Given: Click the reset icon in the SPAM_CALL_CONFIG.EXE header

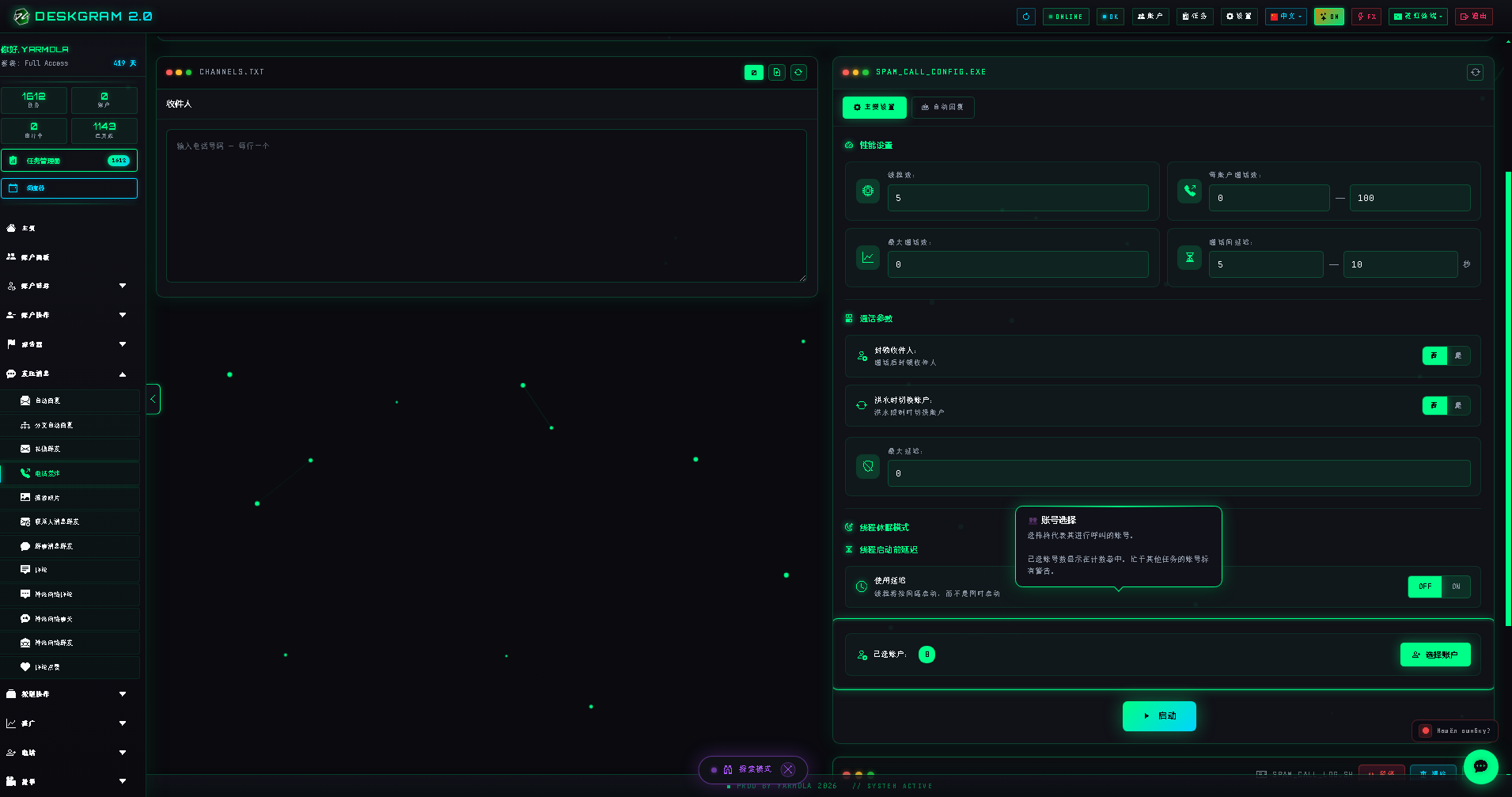Looking at the screenshot, I should click(1476, 72).
